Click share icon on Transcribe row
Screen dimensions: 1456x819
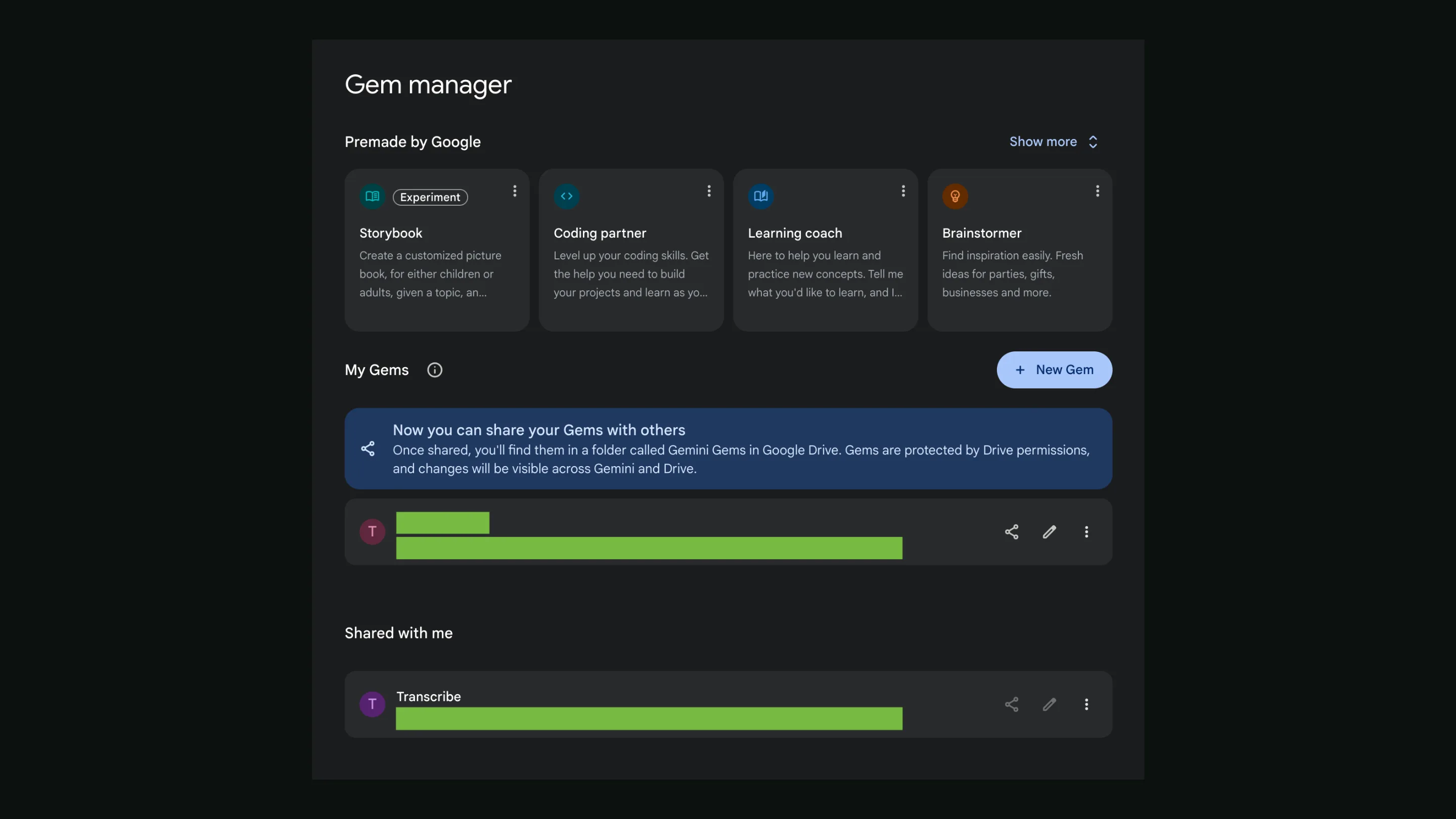(1012, 704)
